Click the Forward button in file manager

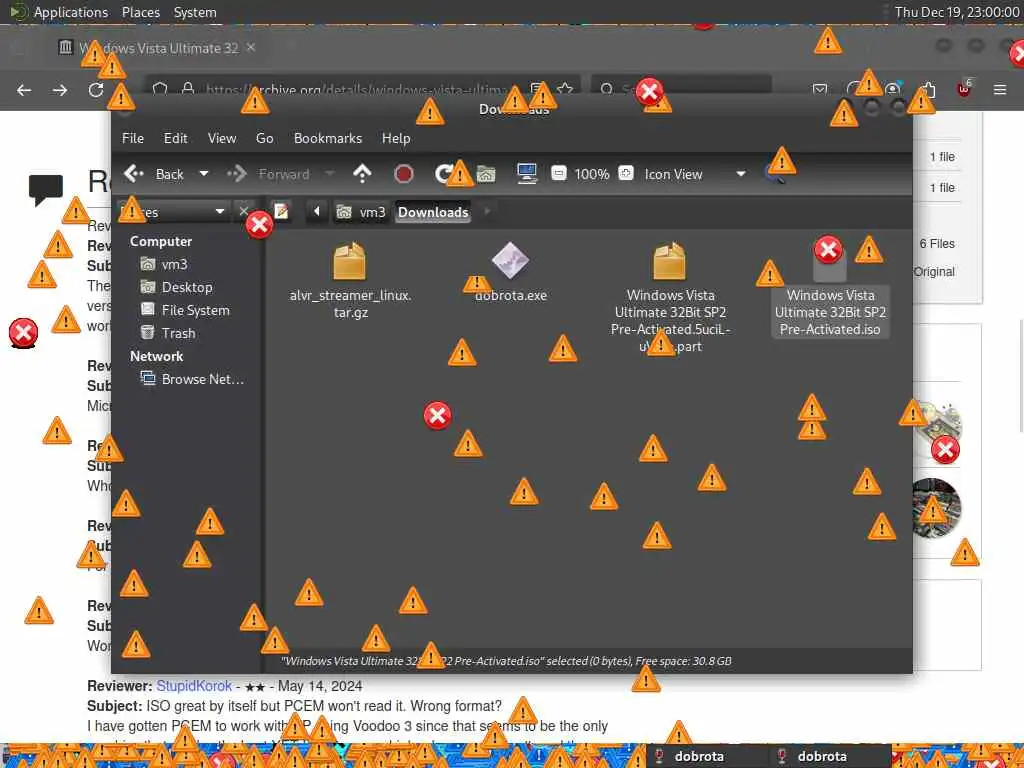click(268, 174)
